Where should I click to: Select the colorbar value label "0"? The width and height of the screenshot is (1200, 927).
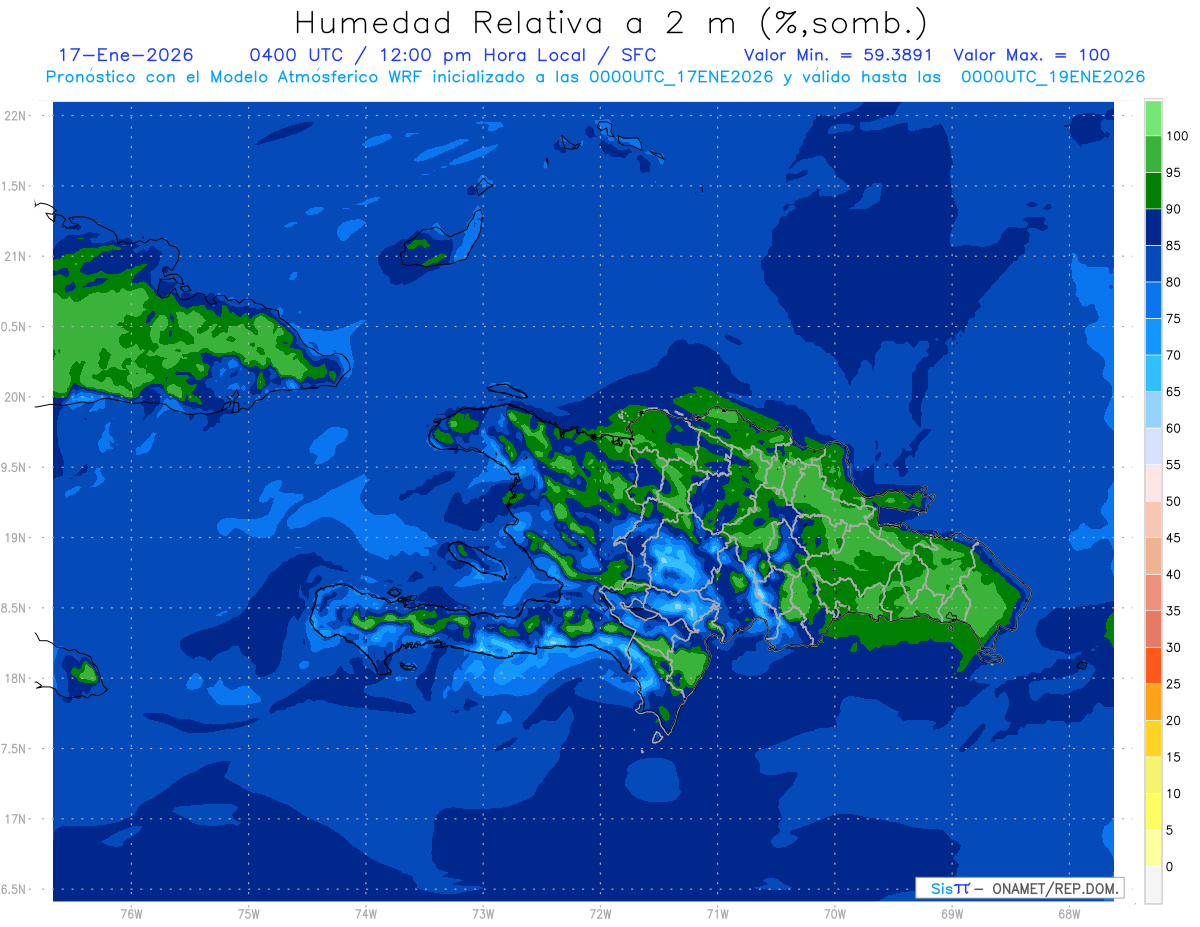tap(1169, 866)
